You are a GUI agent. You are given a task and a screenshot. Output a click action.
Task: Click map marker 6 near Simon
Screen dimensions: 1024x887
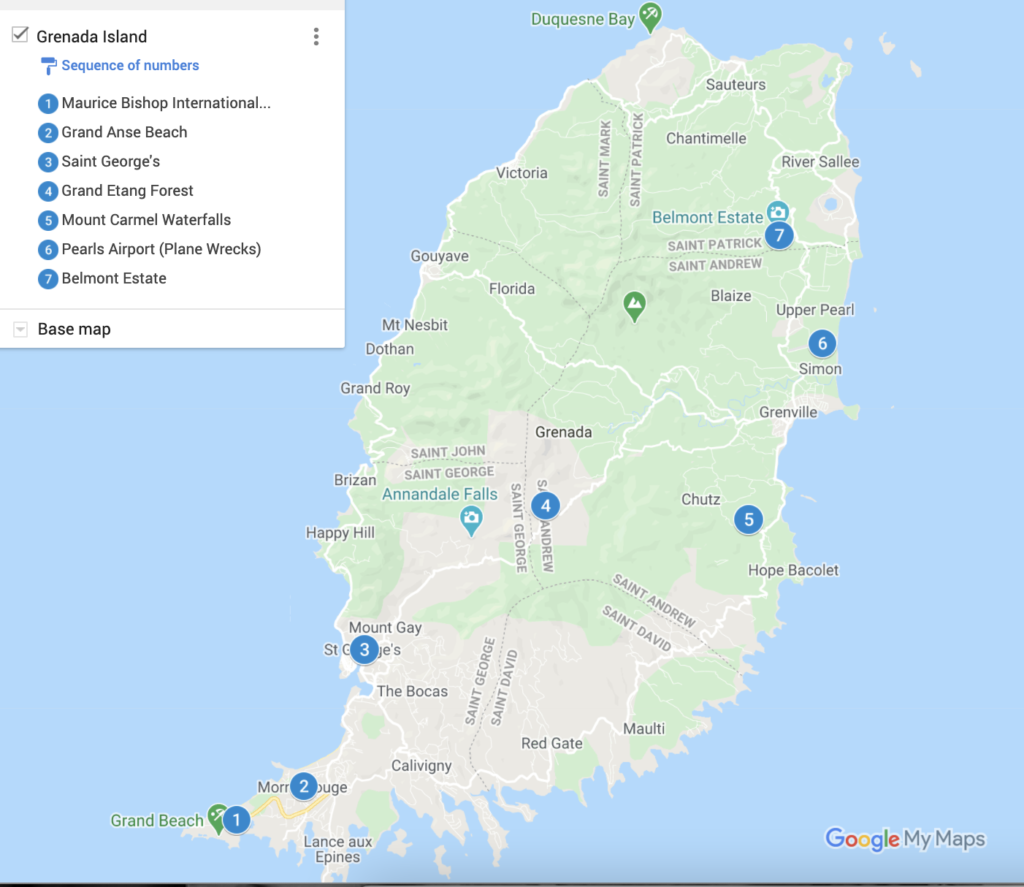(822, 344)
